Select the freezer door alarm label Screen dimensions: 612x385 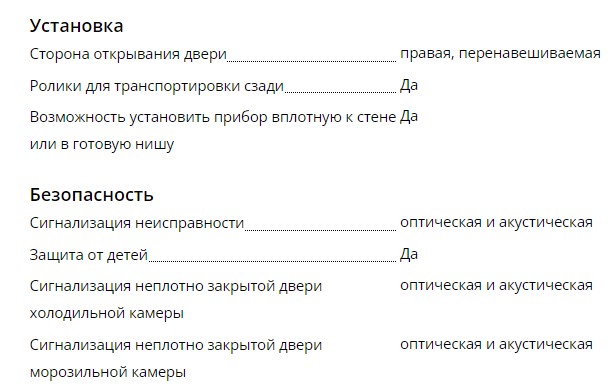coord(176,358)
